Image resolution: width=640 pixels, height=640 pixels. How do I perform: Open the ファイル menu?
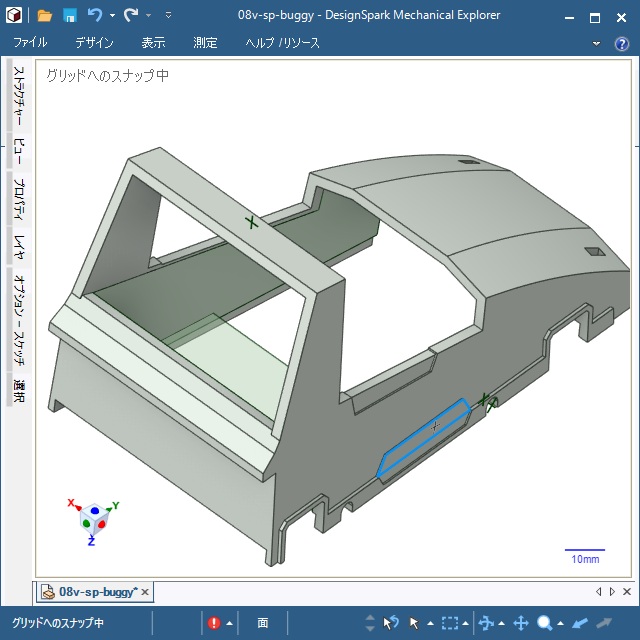pos(30,43)
